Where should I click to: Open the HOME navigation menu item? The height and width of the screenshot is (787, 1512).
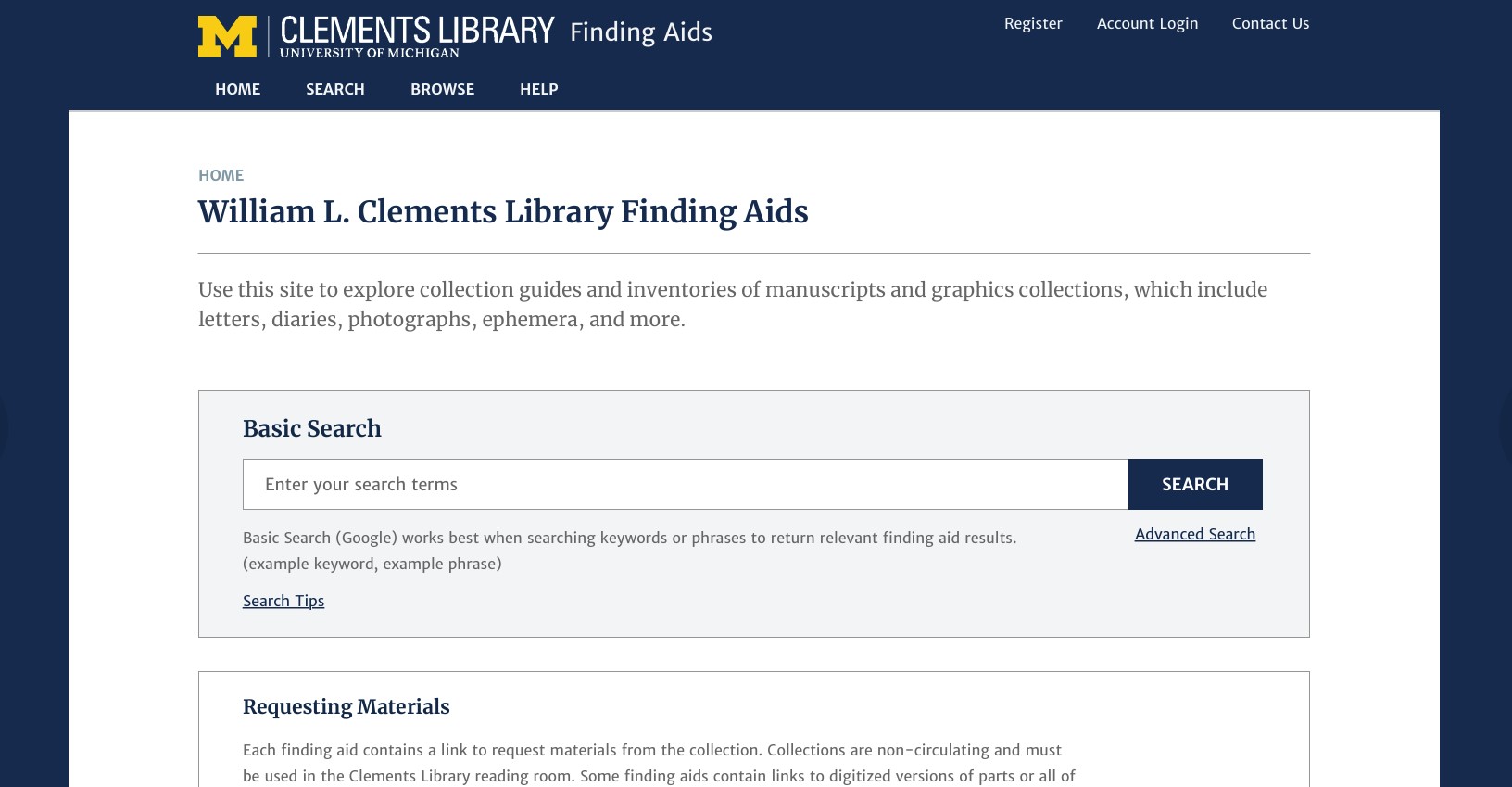click(x=237, y=89)
